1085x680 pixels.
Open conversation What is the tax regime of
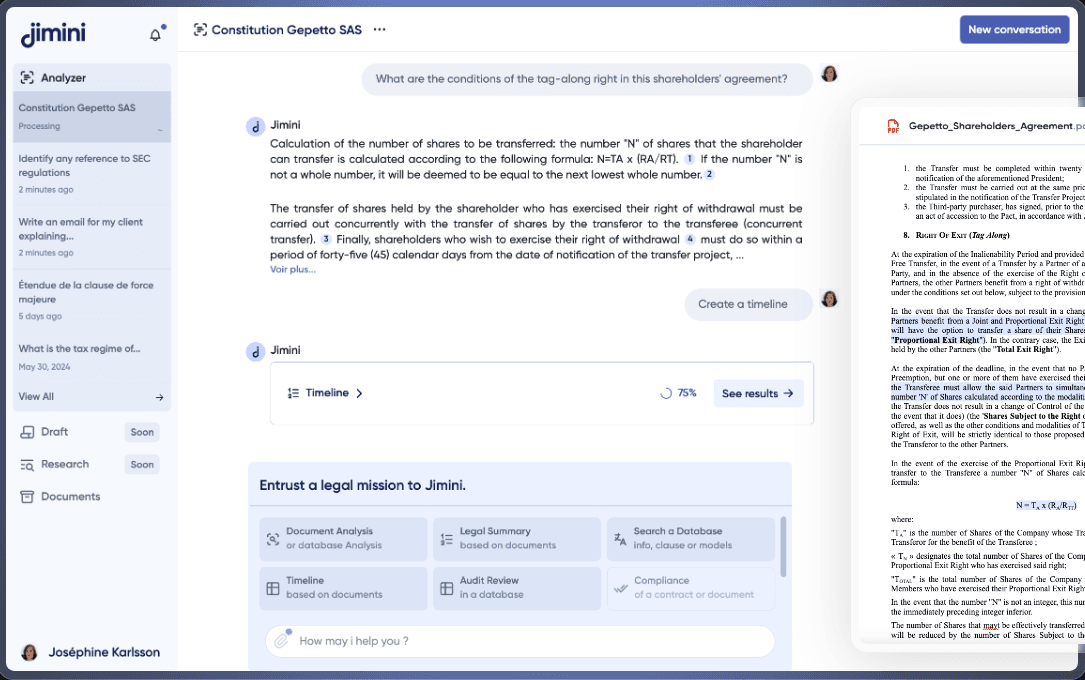92,357
